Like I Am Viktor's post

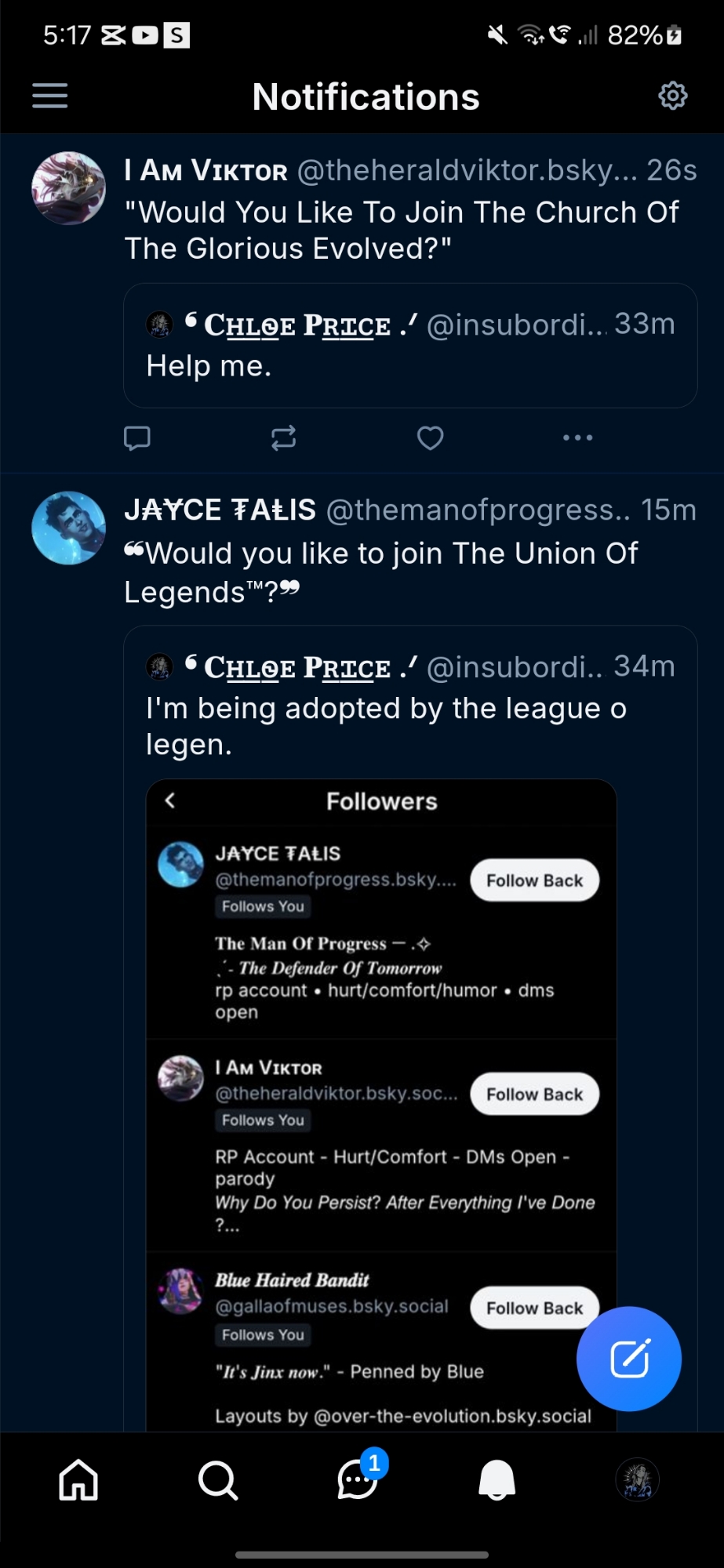(x=430, y=437)
